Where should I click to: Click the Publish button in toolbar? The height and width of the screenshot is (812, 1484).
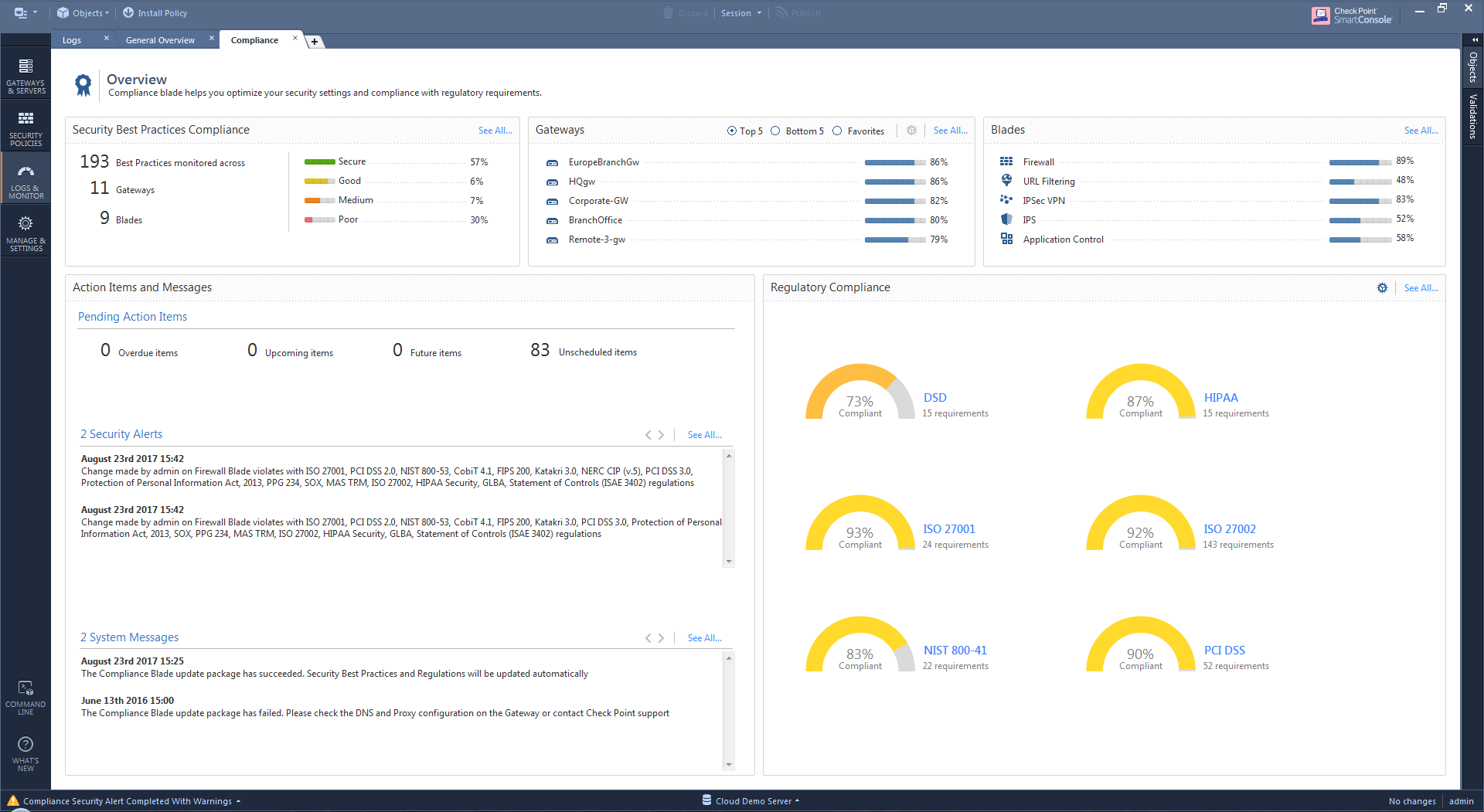pyautogui.click(x=798, y=12)
